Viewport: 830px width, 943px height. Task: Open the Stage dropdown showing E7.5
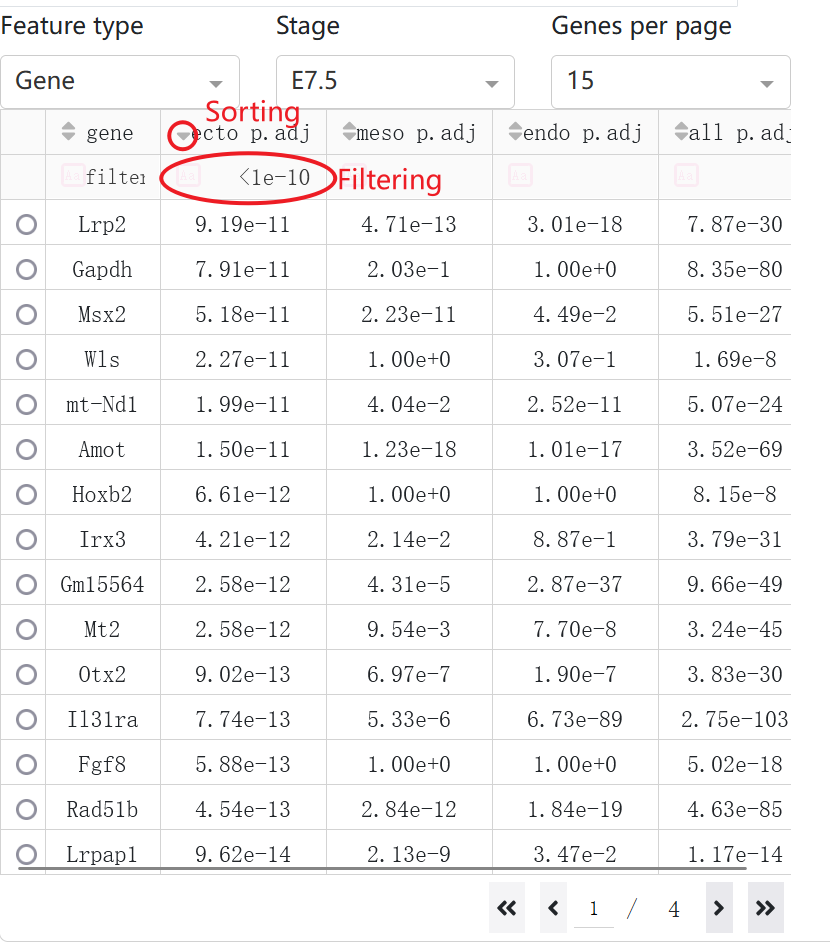(x=395, y=82)
